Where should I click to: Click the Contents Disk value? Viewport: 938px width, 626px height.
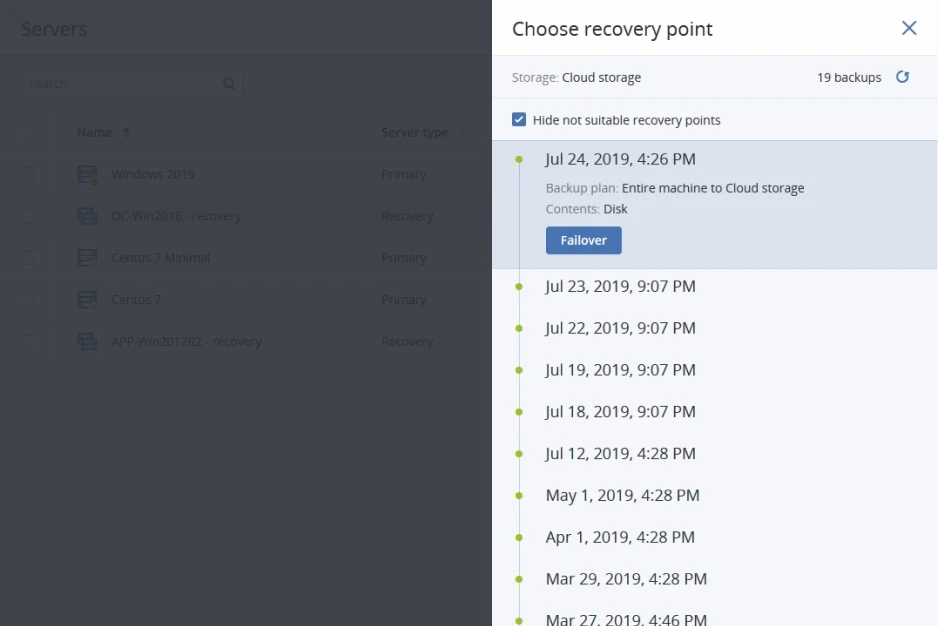(x=615, y=209)
